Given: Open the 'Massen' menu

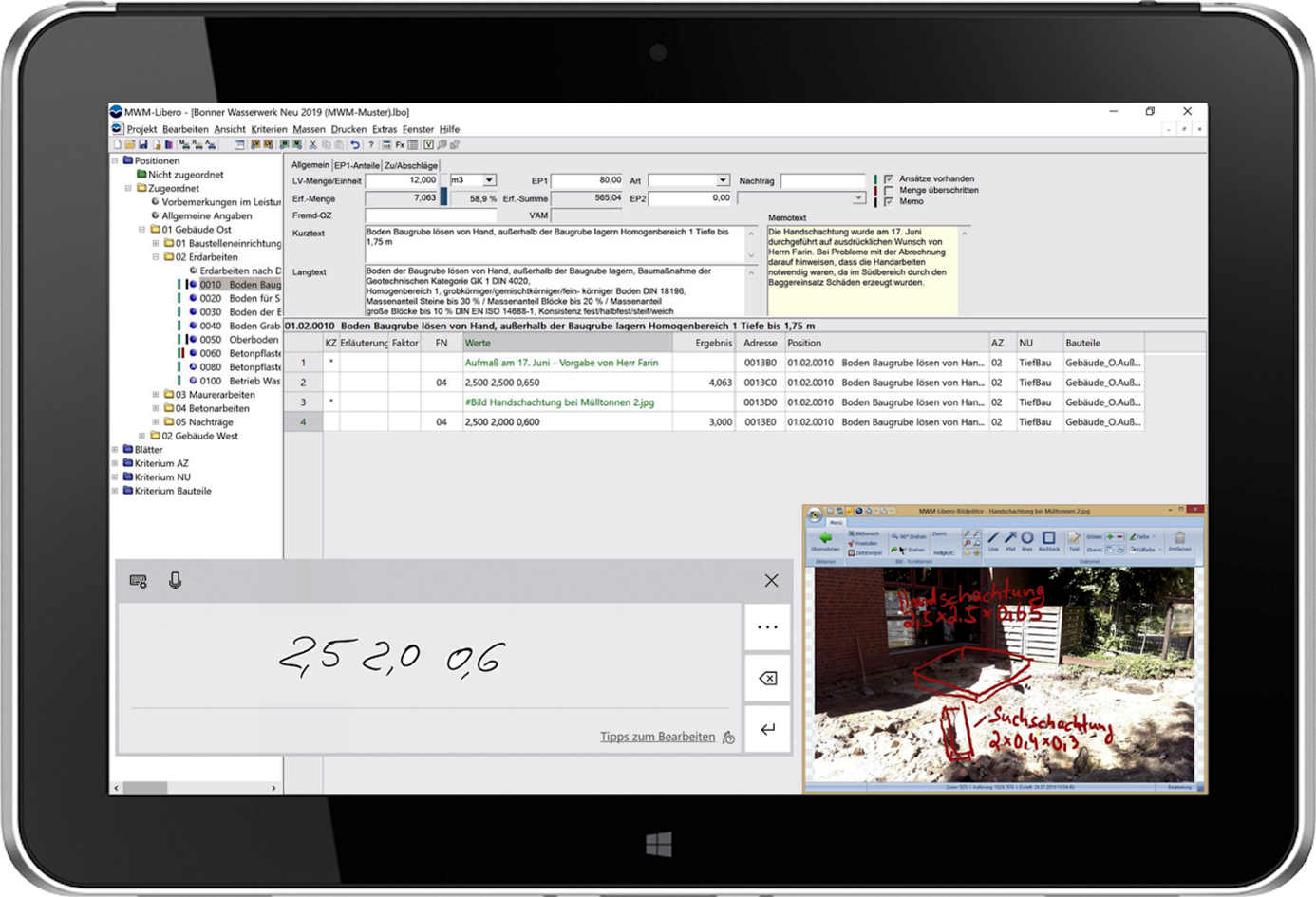Looking at the screenshot, I should coord(309,129).
